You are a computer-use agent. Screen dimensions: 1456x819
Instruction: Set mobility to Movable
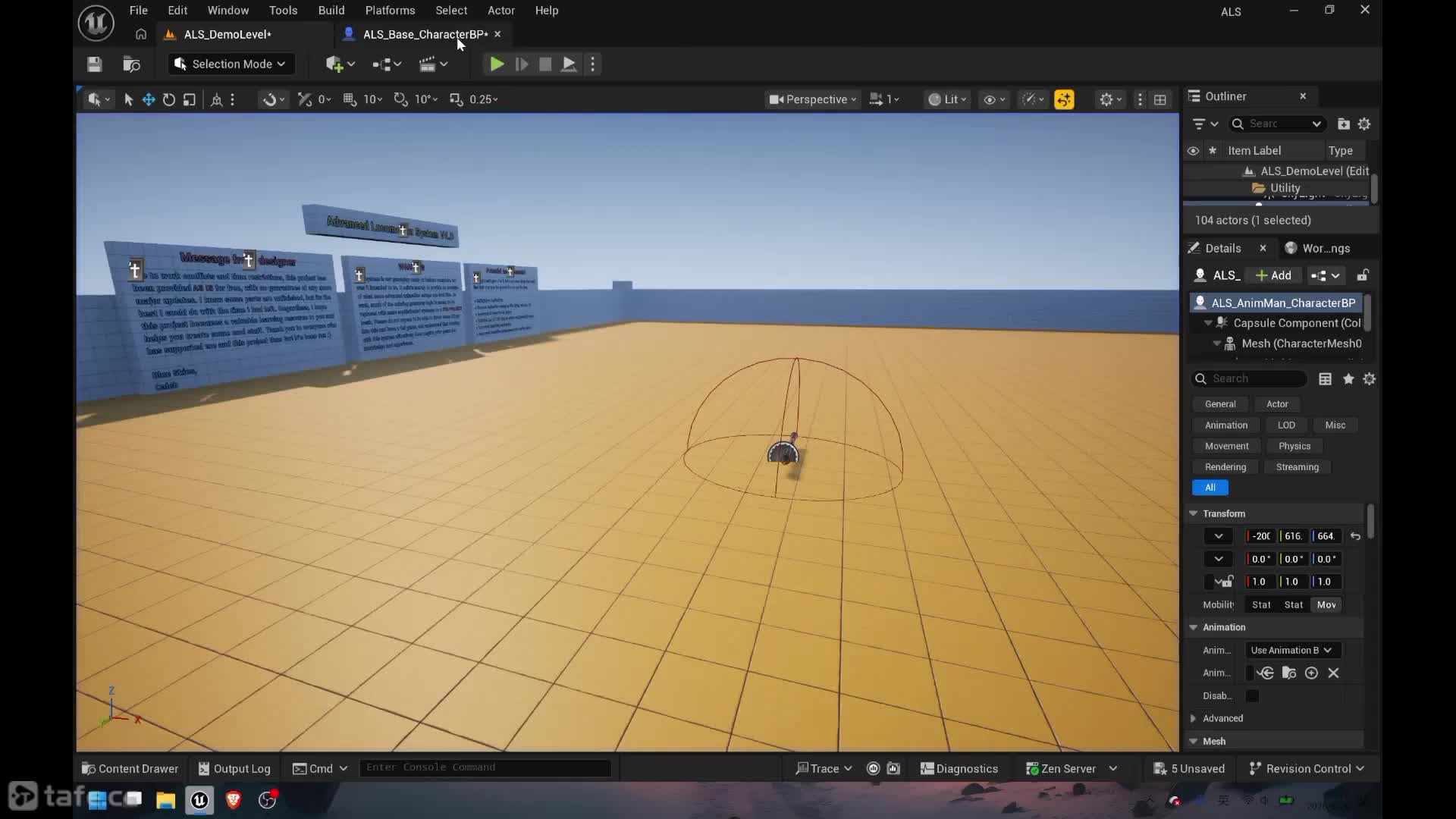coord(1326,605)
